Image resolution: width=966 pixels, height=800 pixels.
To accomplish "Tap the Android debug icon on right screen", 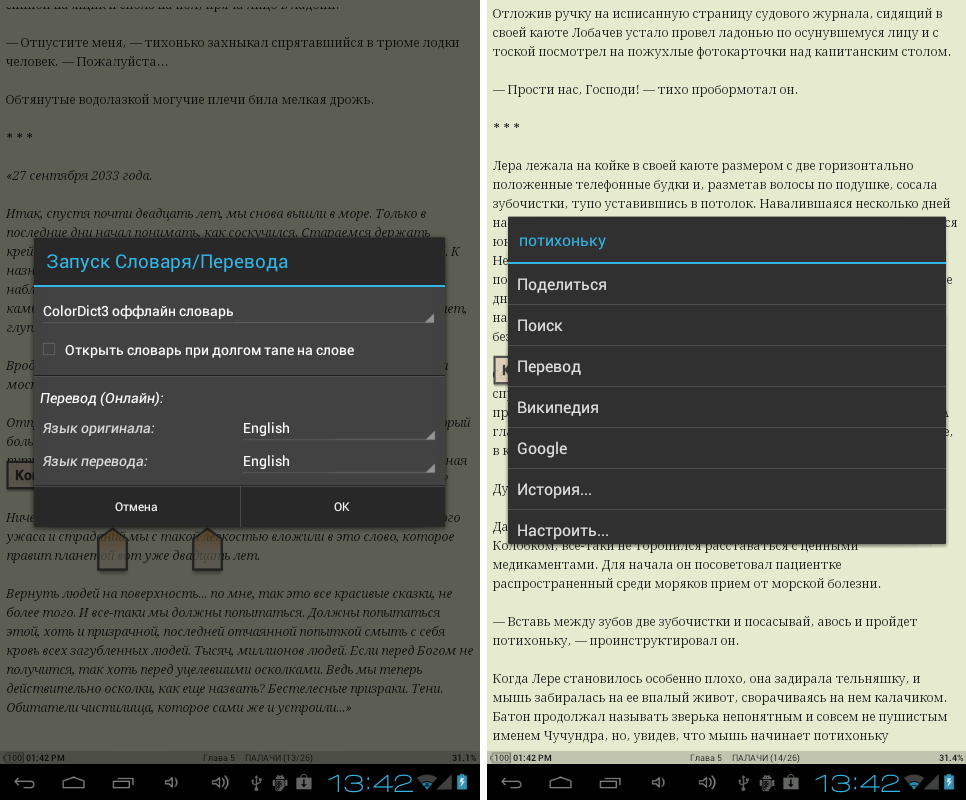I will [x=766, y=783].
